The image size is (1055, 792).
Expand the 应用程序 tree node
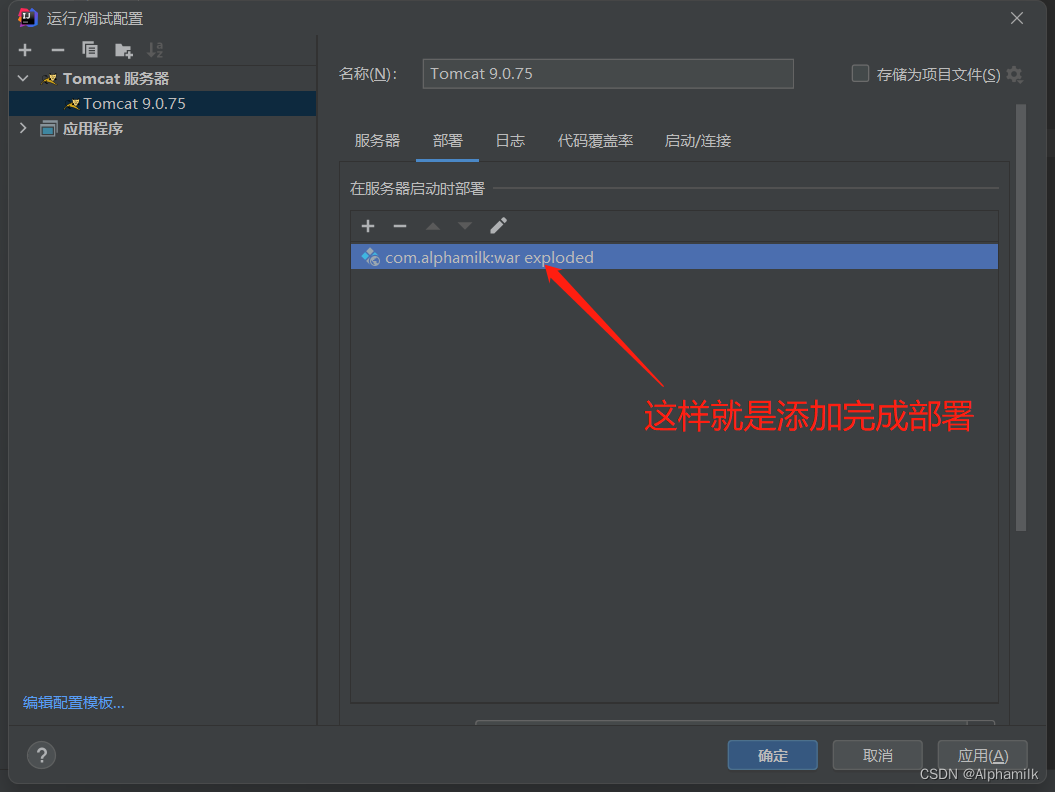[23, 128]
